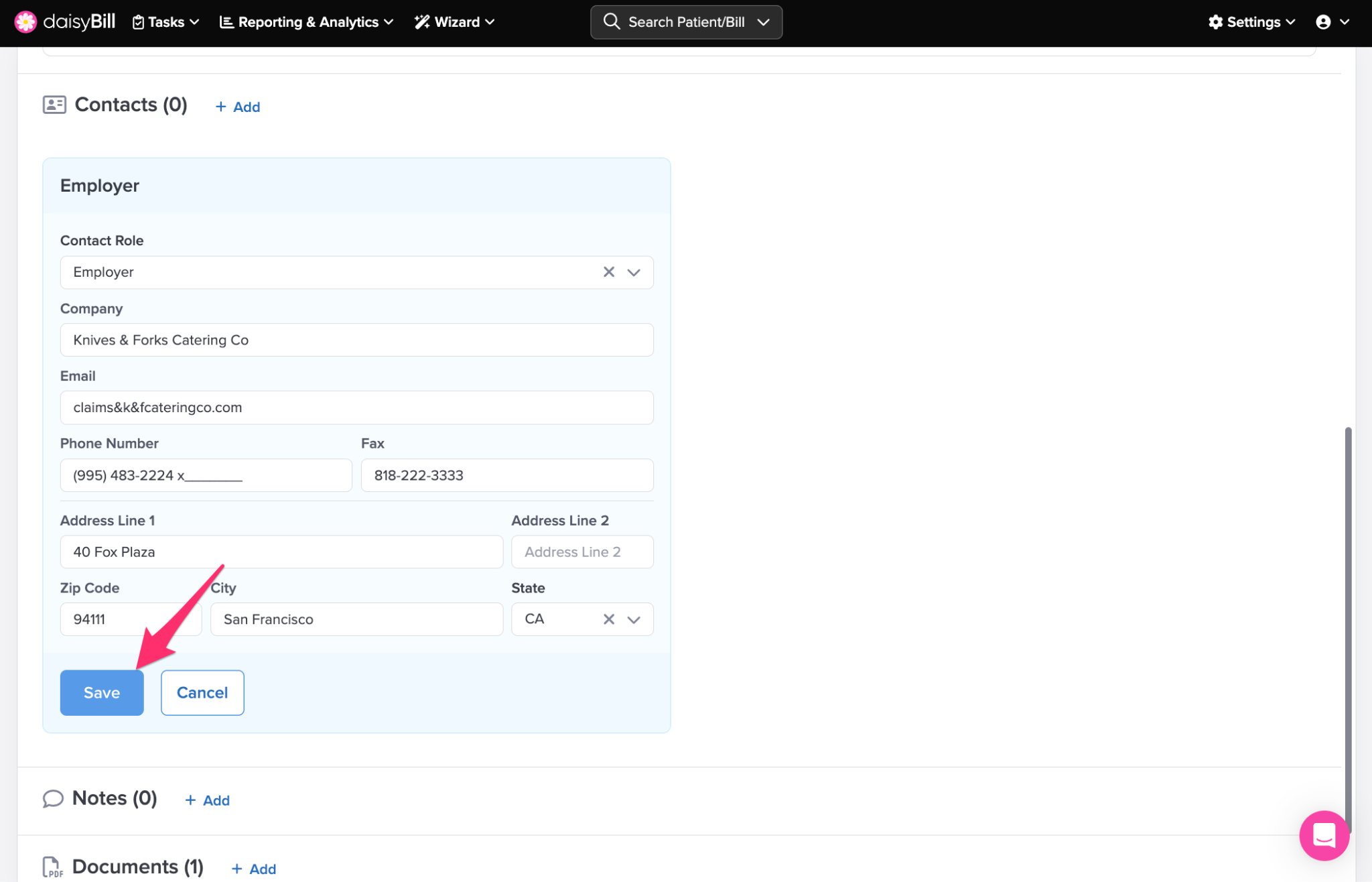The image size is (1372, 882).
Task: Click the Contacts card icon
Action: tap(54, 105)
